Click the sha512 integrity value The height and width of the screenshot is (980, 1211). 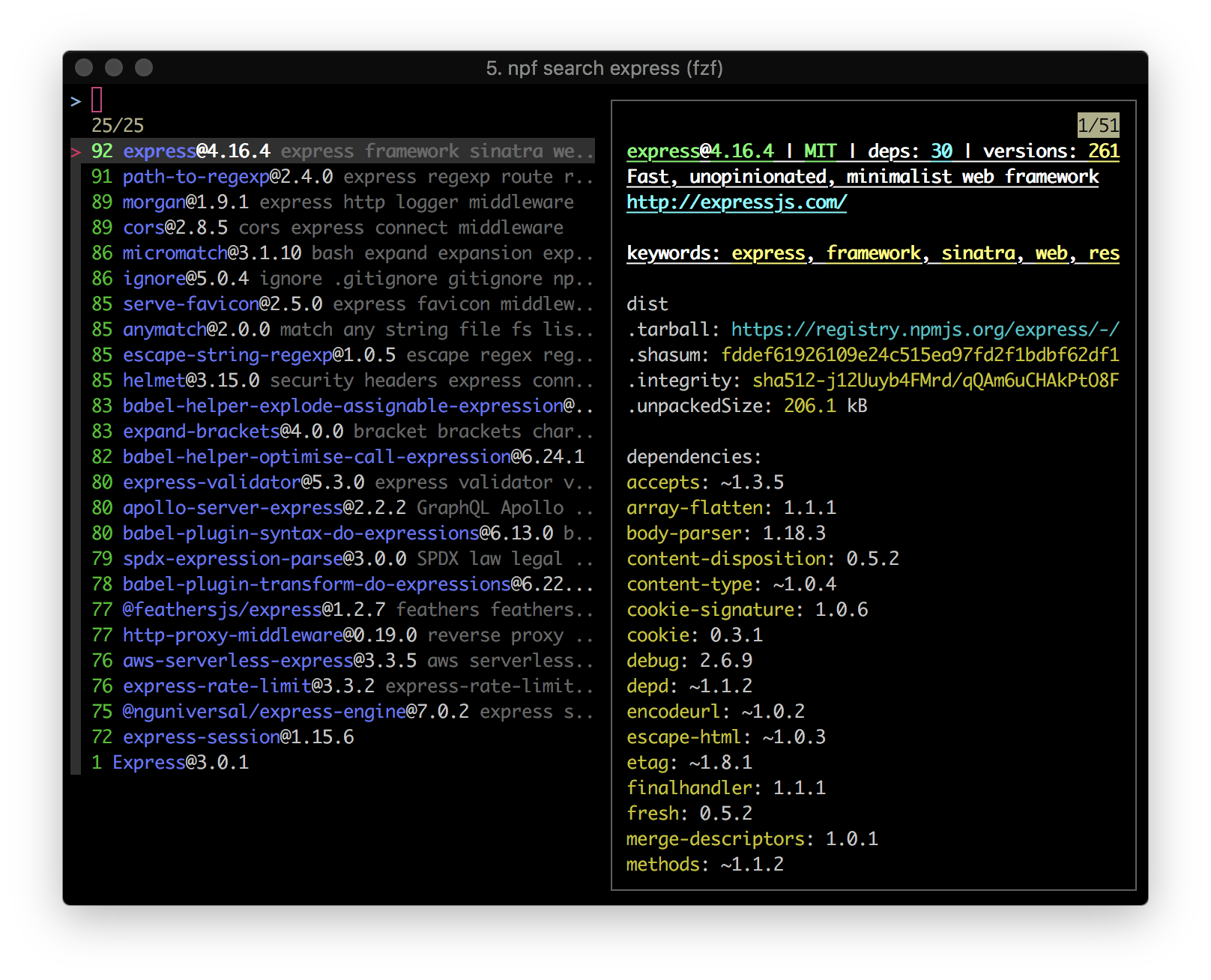pos(936,380)
